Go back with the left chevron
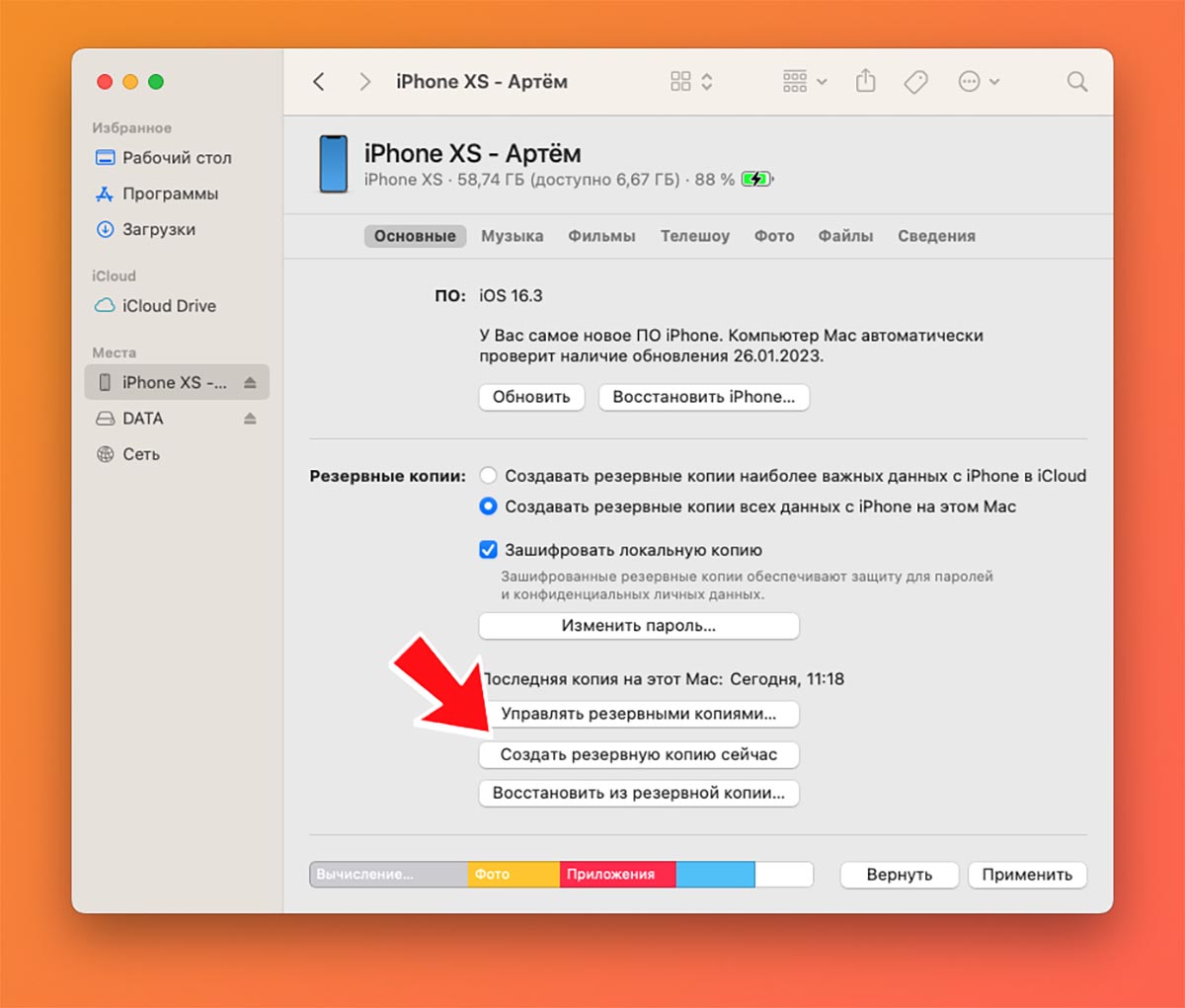1185x1008 pixels. (x=319, y=82)
